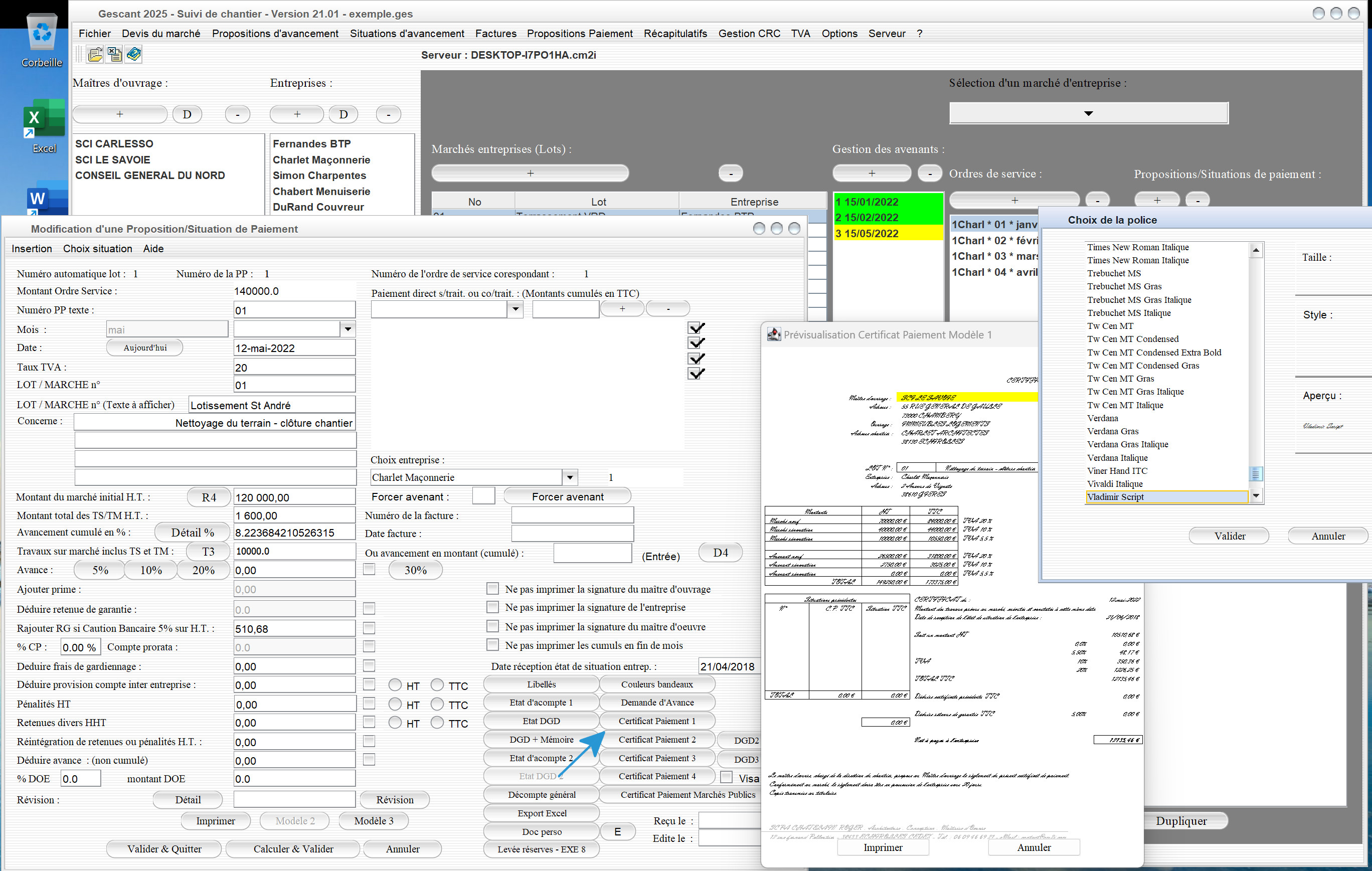The width and height of the screenshot is (1372, 871).
Task: Select TTC radio for Retenues divers HHT row
Action: tap(437, 723)
